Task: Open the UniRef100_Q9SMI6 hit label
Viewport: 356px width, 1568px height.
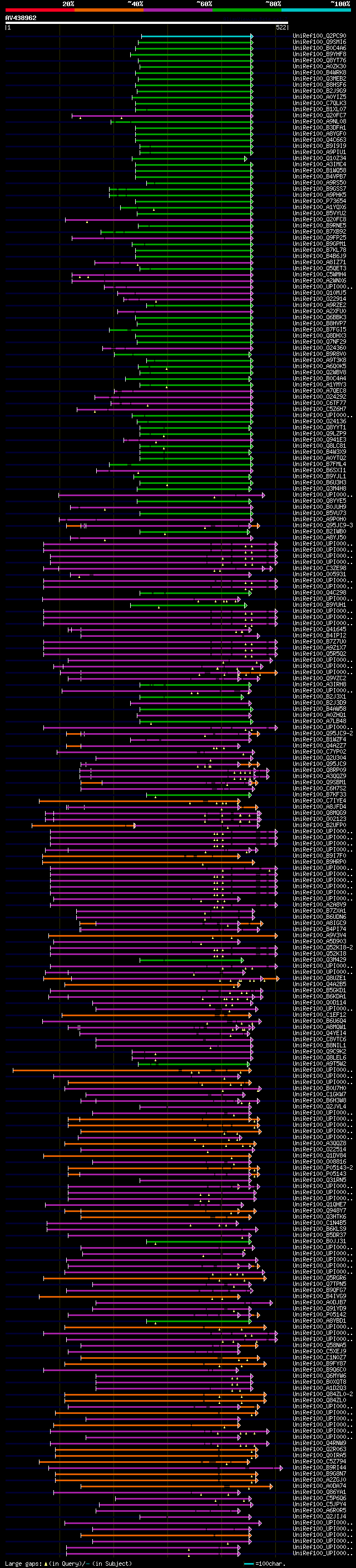Action: click(x=319, y=42)
